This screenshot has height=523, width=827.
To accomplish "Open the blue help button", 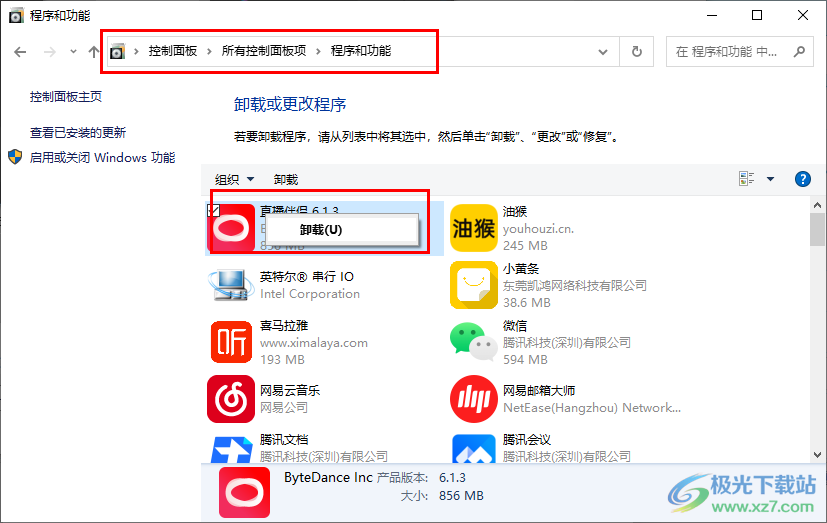I will point(803,179).
